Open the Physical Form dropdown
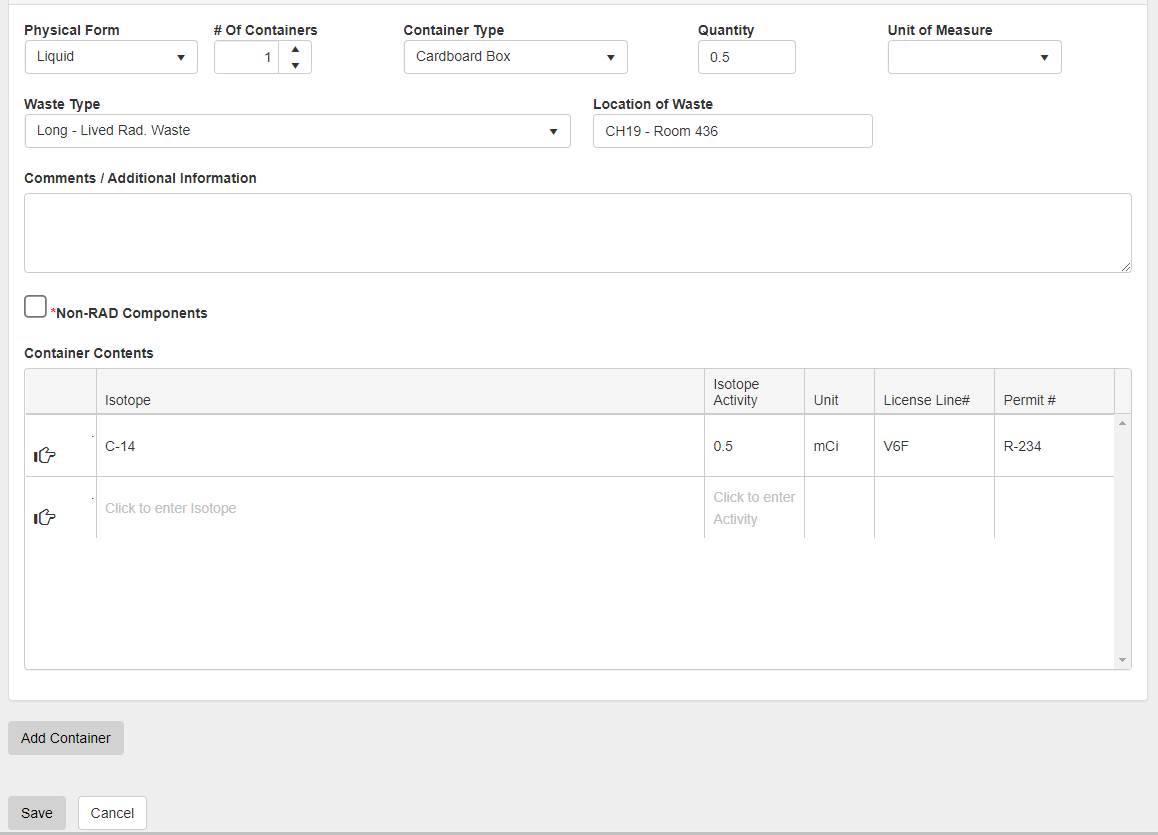1158x835 pixels. click(x=111, y=57)
